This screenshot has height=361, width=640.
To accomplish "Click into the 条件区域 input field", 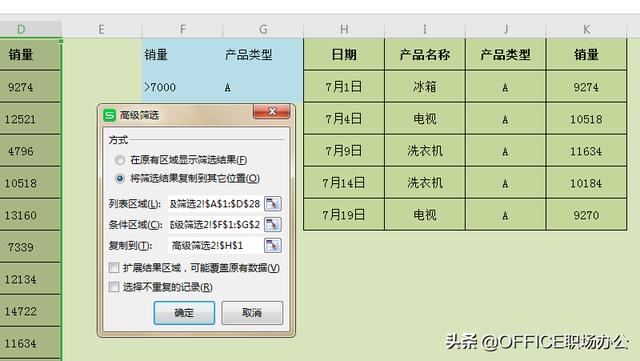I will 215,224.
